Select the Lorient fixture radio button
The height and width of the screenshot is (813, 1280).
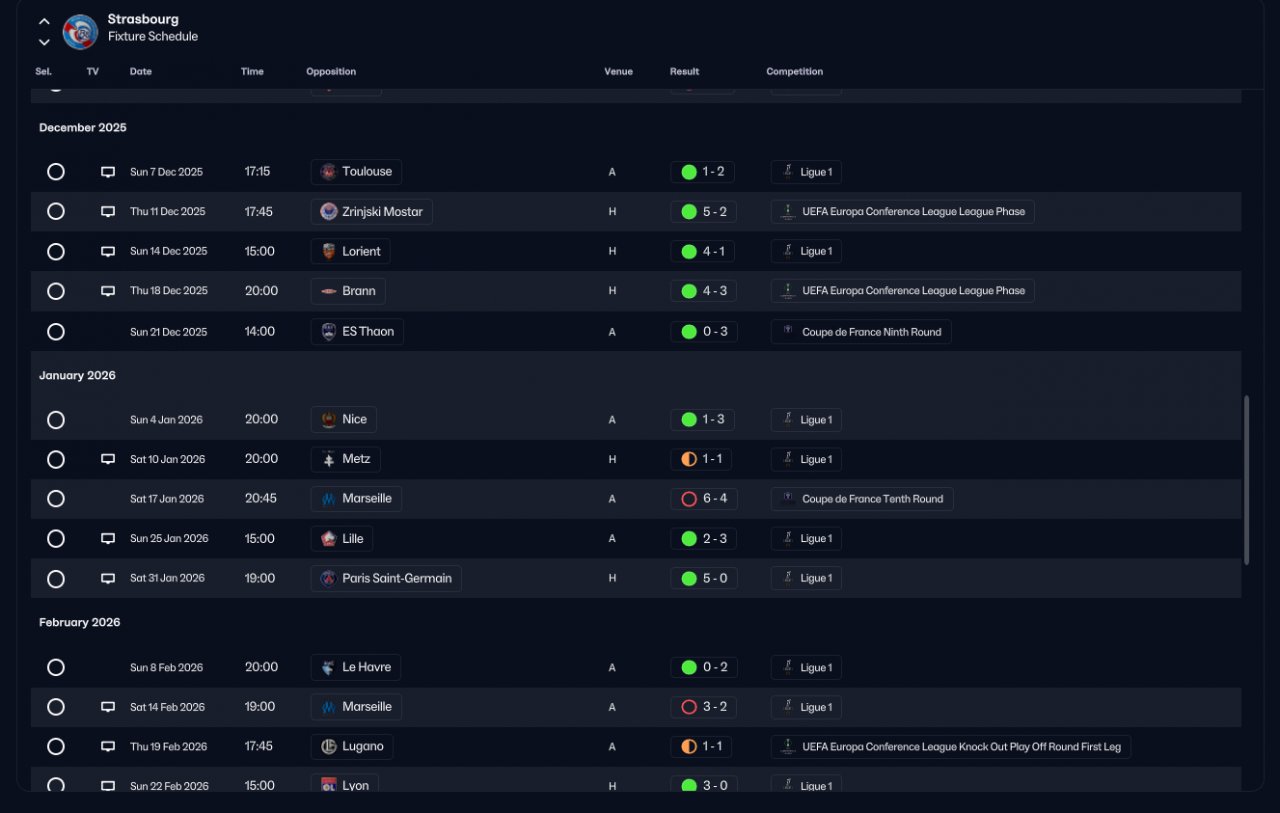[56, 251]
